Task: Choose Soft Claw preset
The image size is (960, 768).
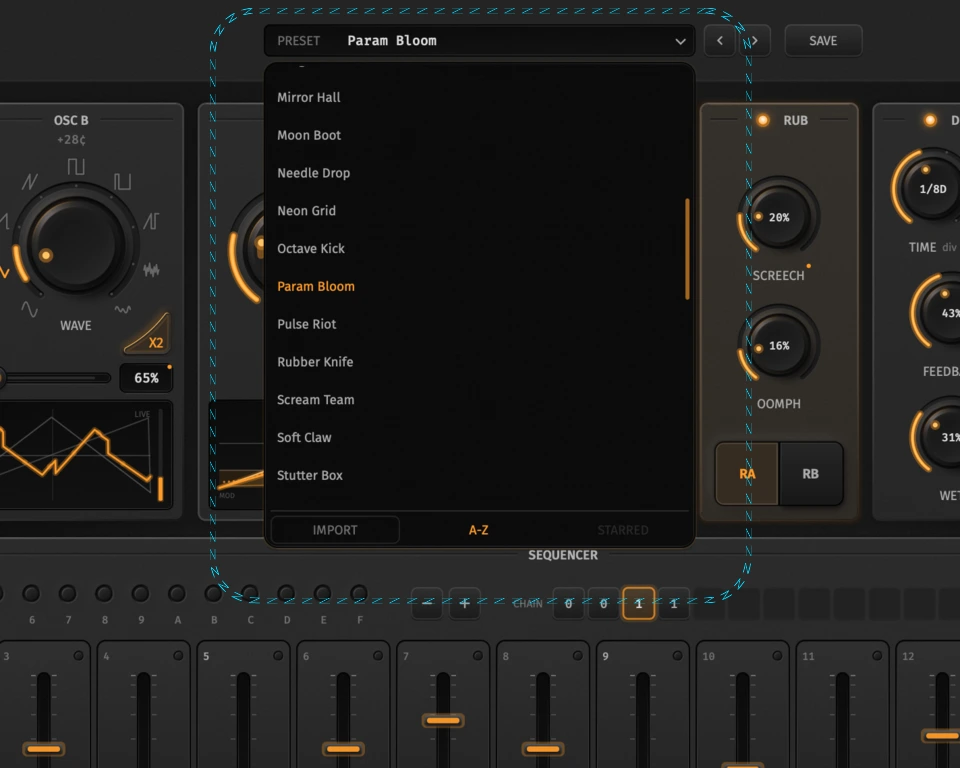Action: (x=478, y=437)
